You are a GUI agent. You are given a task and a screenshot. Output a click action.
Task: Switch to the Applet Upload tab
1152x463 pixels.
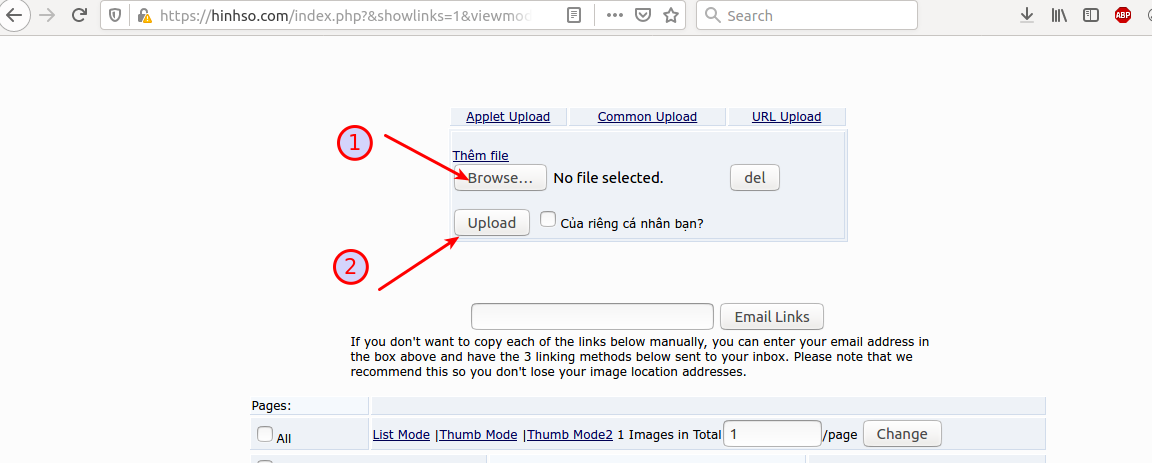(508, 117)
